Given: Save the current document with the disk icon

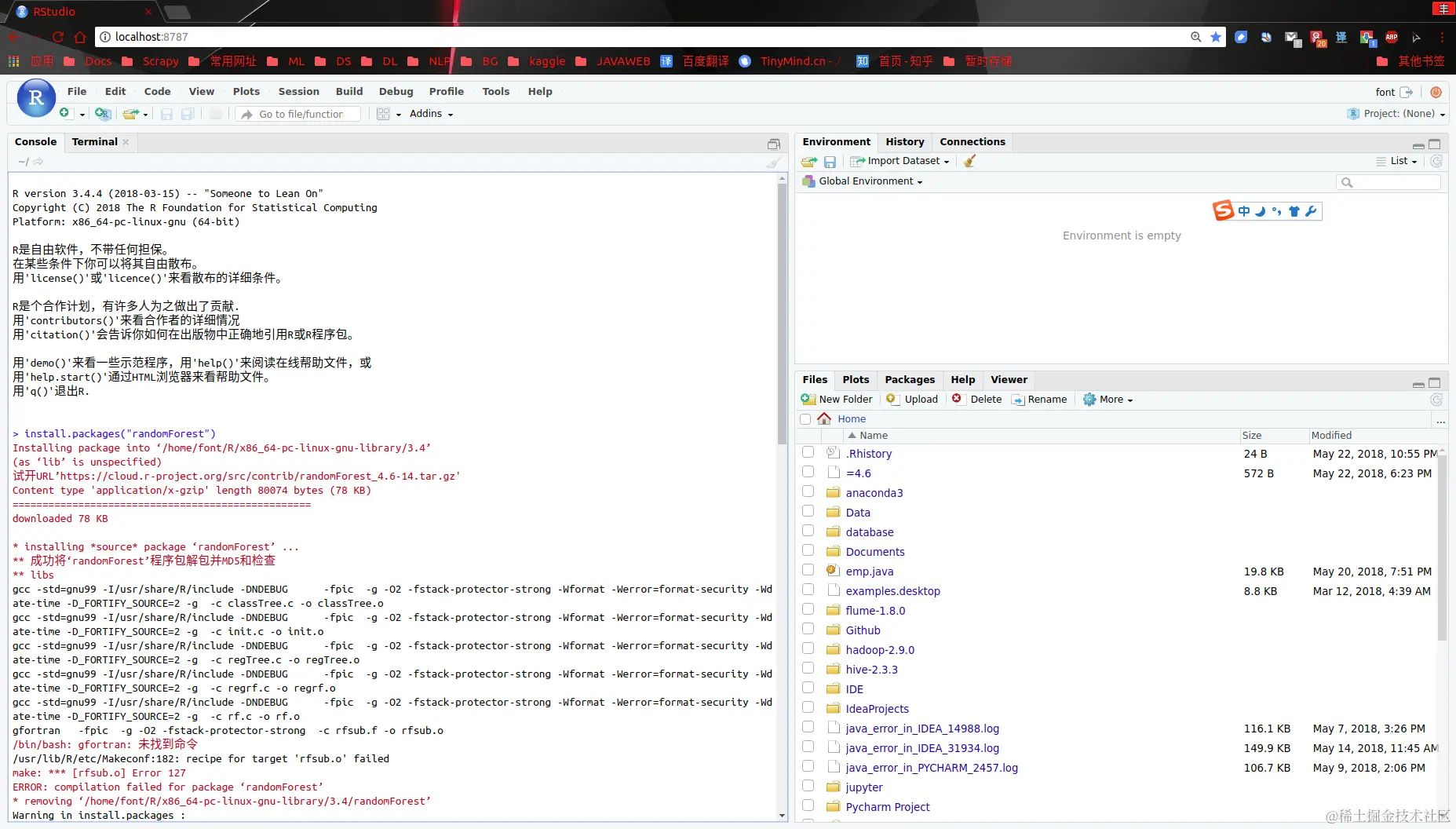Looking at the screenshot, I should [166, 114].
